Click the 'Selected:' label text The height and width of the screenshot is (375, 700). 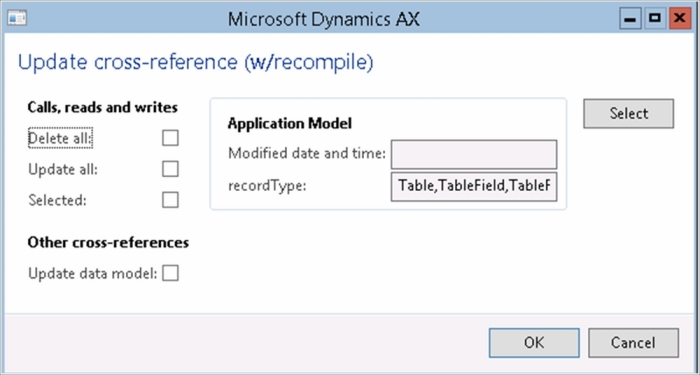[x=58, y=200]
